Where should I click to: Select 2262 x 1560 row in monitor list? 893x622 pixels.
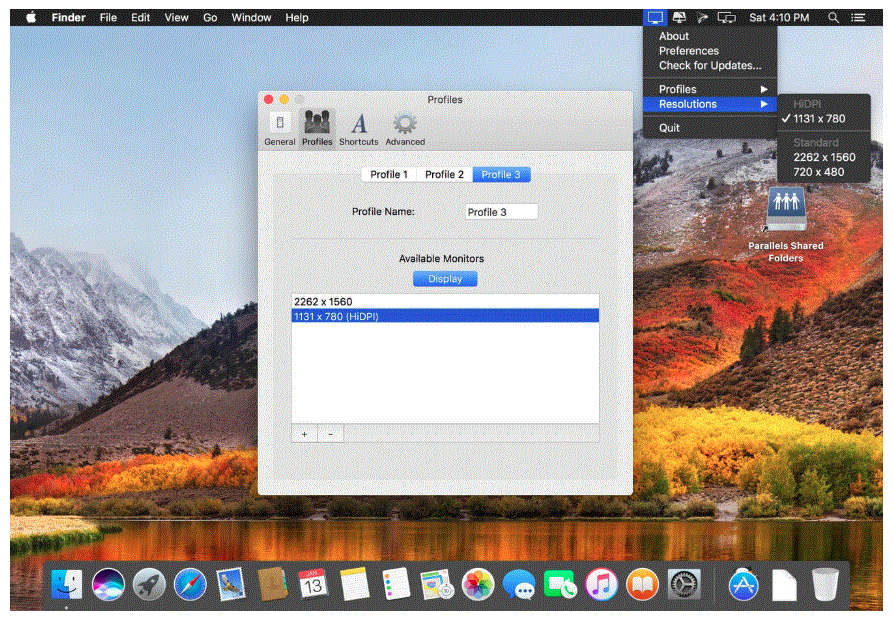(445, 301)
